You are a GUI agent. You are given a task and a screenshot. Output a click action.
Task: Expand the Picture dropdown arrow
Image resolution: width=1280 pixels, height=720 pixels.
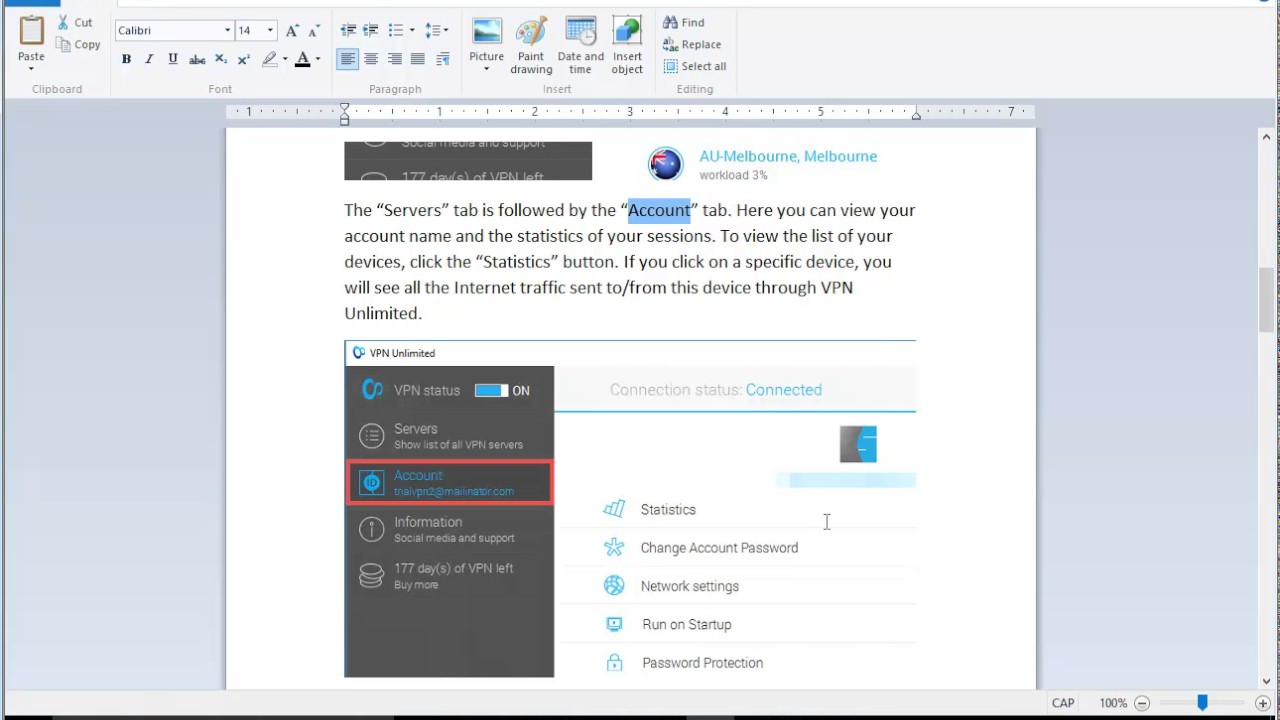click(x=487, y=69)
